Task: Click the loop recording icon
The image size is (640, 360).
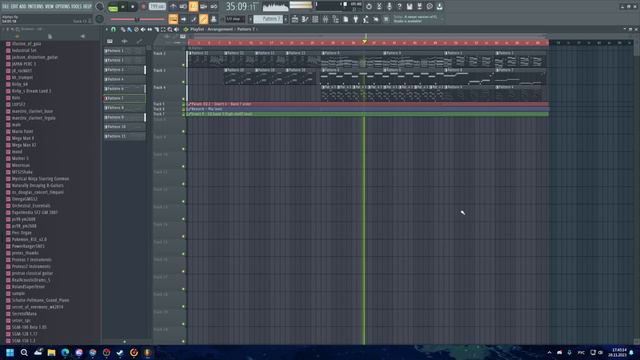Action: [x=213, y=7]
